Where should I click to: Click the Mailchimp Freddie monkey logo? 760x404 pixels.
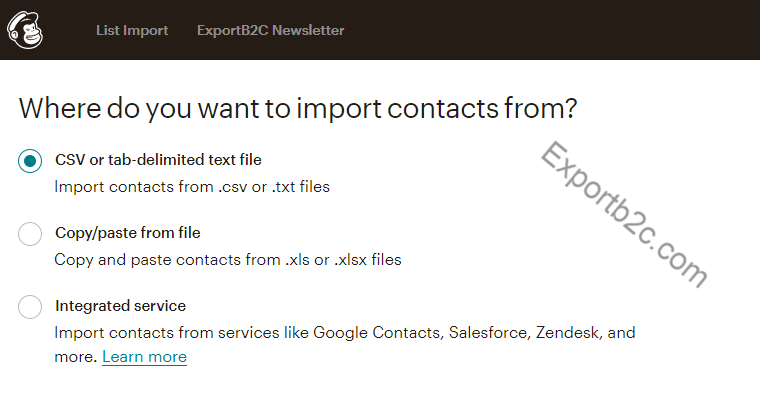tap(25, 30)
